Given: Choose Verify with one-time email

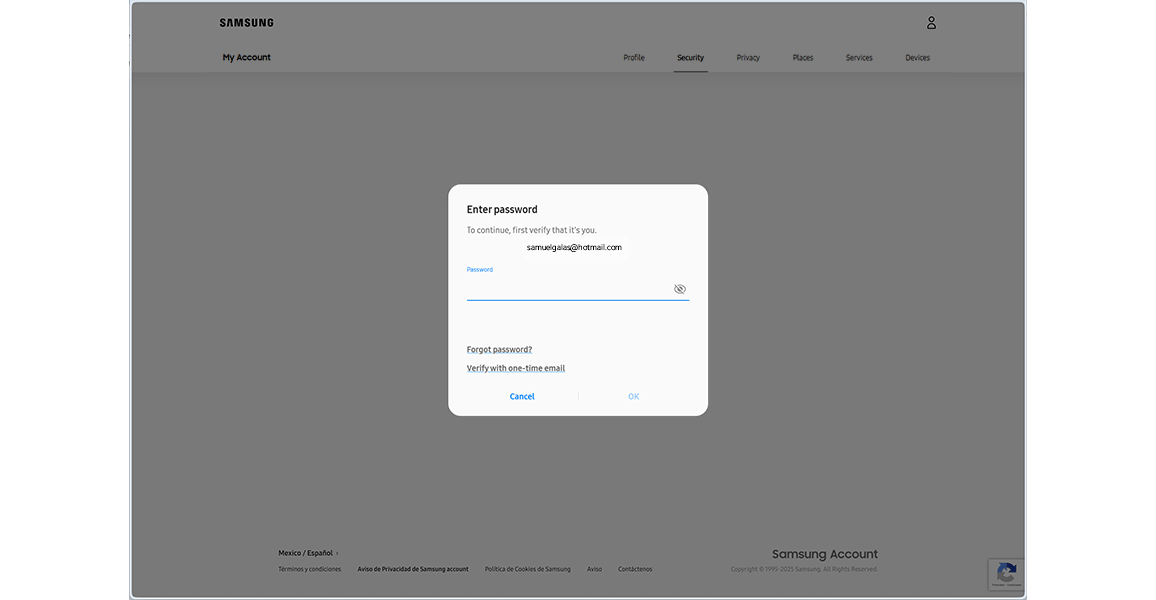Looking at the screenshot, I should [515, 367].
